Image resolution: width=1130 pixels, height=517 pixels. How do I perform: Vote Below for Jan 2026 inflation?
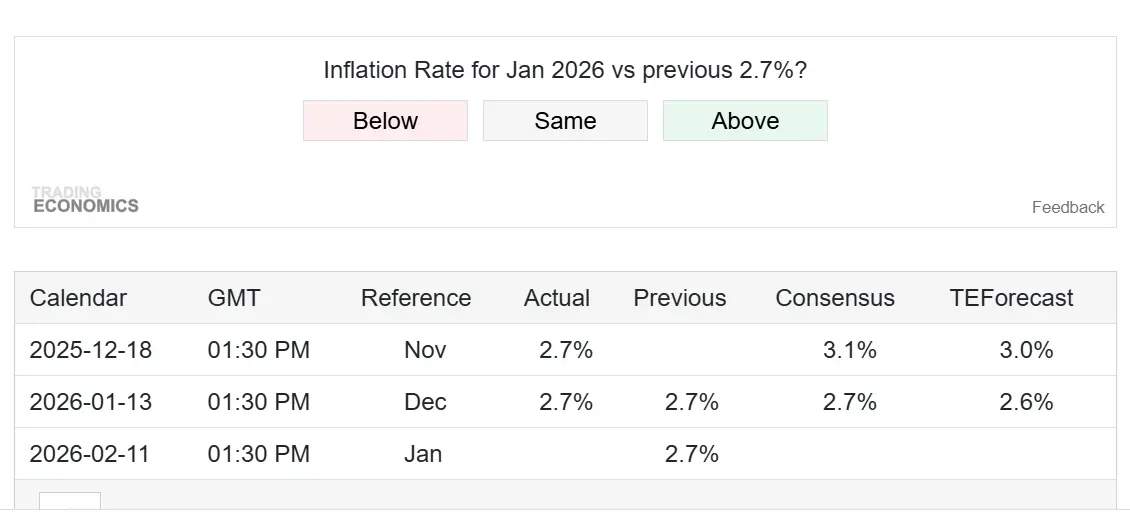click(x=385, y=121)
